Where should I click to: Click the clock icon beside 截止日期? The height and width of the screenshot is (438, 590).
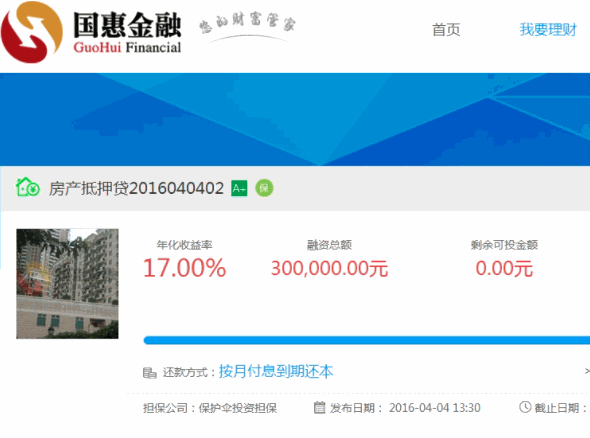point(525,407)
